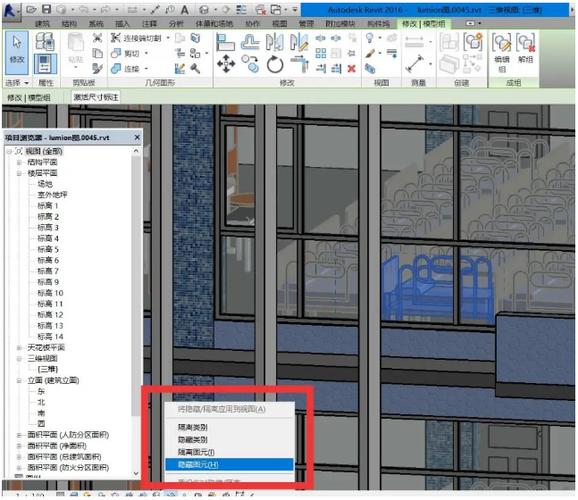Open the 视图 ribbon tab
This screenshot has width=578, height=500.
pos(279,24)
